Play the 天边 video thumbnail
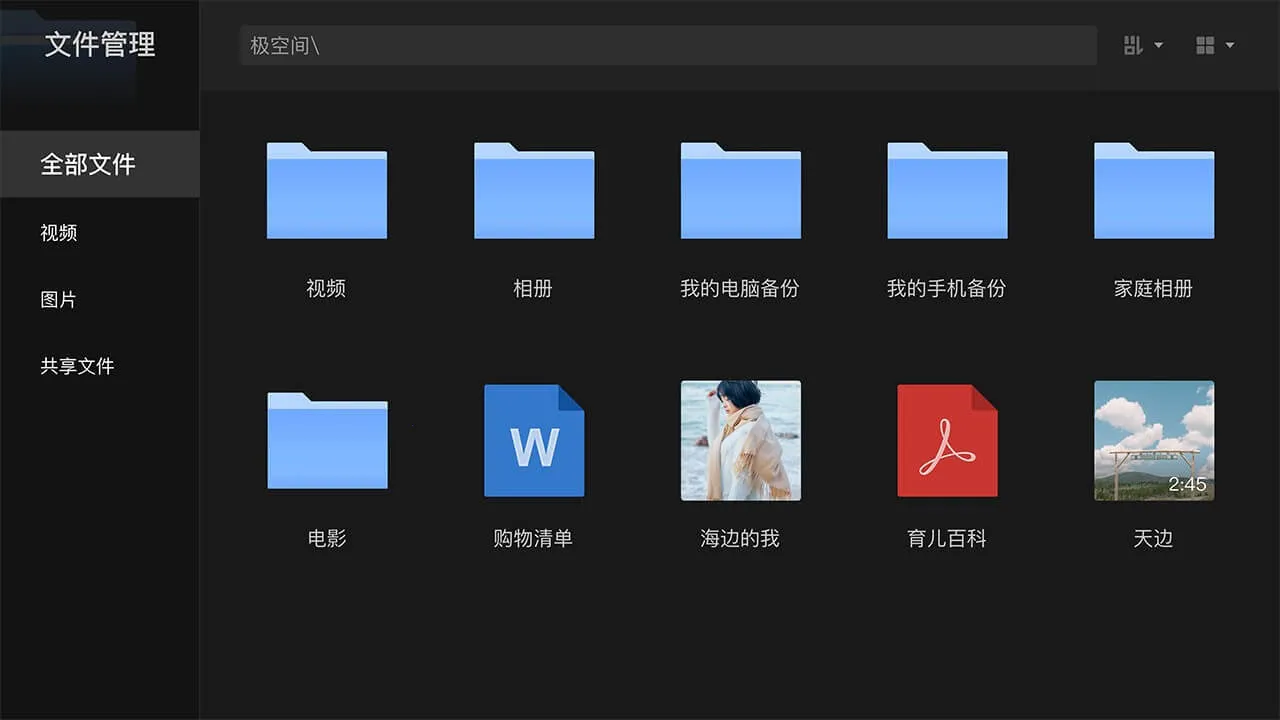 (x=1154, y=441)
